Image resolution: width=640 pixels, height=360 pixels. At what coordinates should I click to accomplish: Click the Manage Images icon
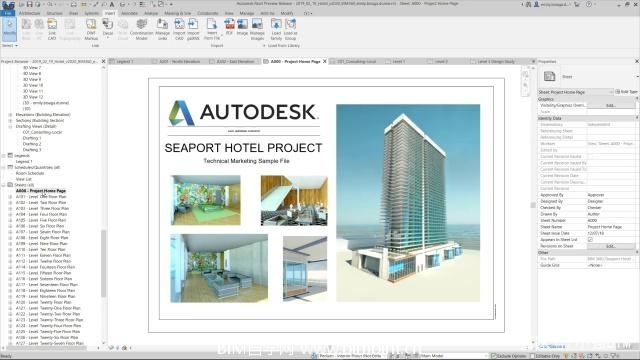point(257,29)
